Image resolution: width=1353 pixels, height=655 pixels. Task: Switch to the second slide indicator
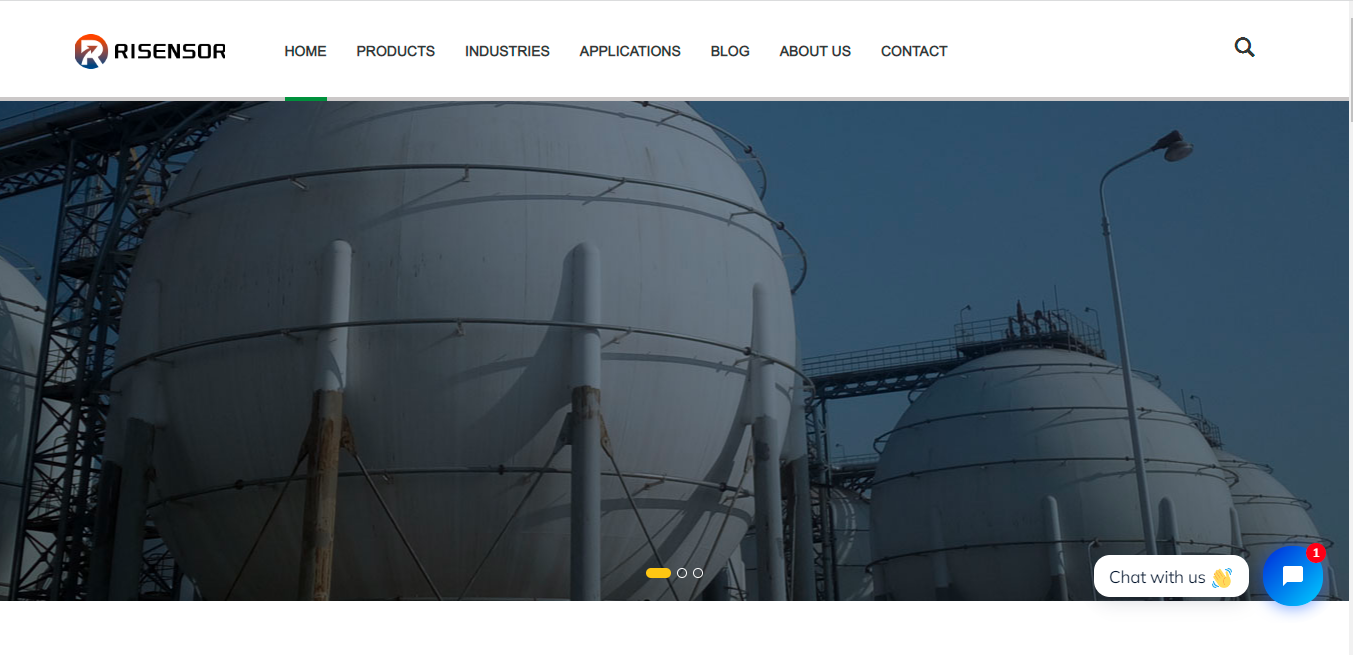682,573
